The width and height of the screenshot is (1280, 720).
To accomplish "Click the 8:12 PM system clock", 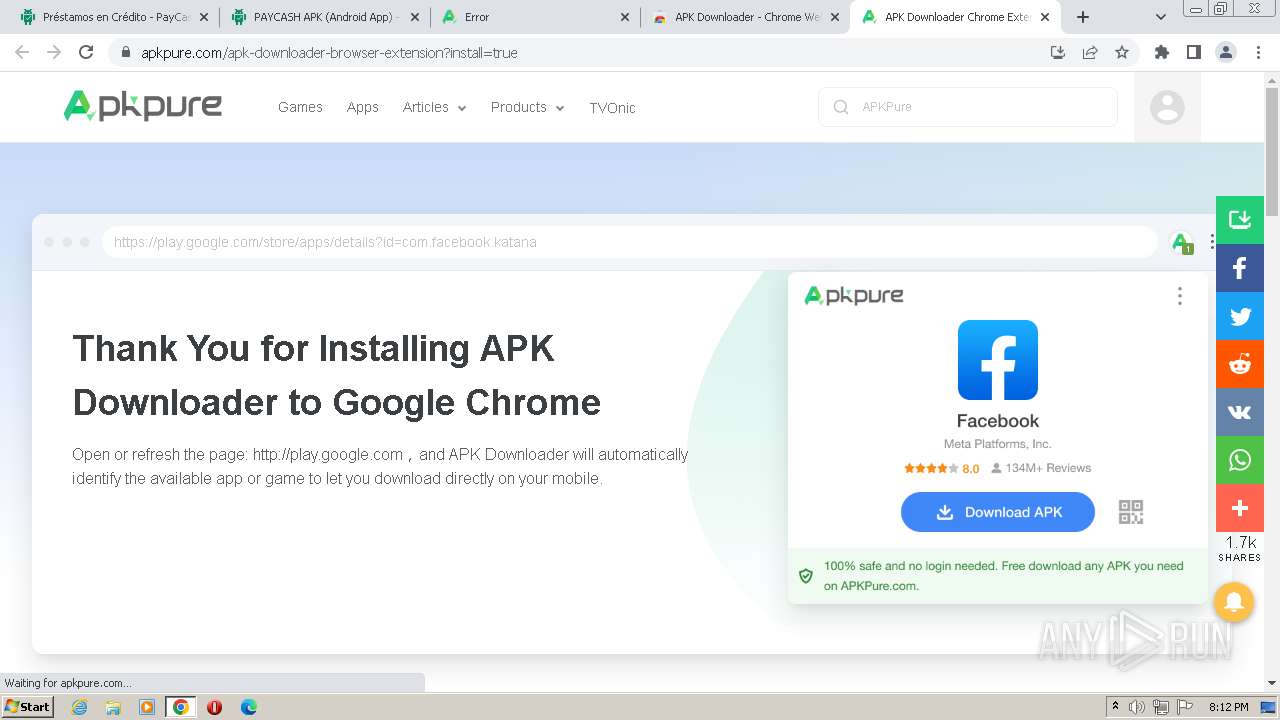I will 1228,707.
